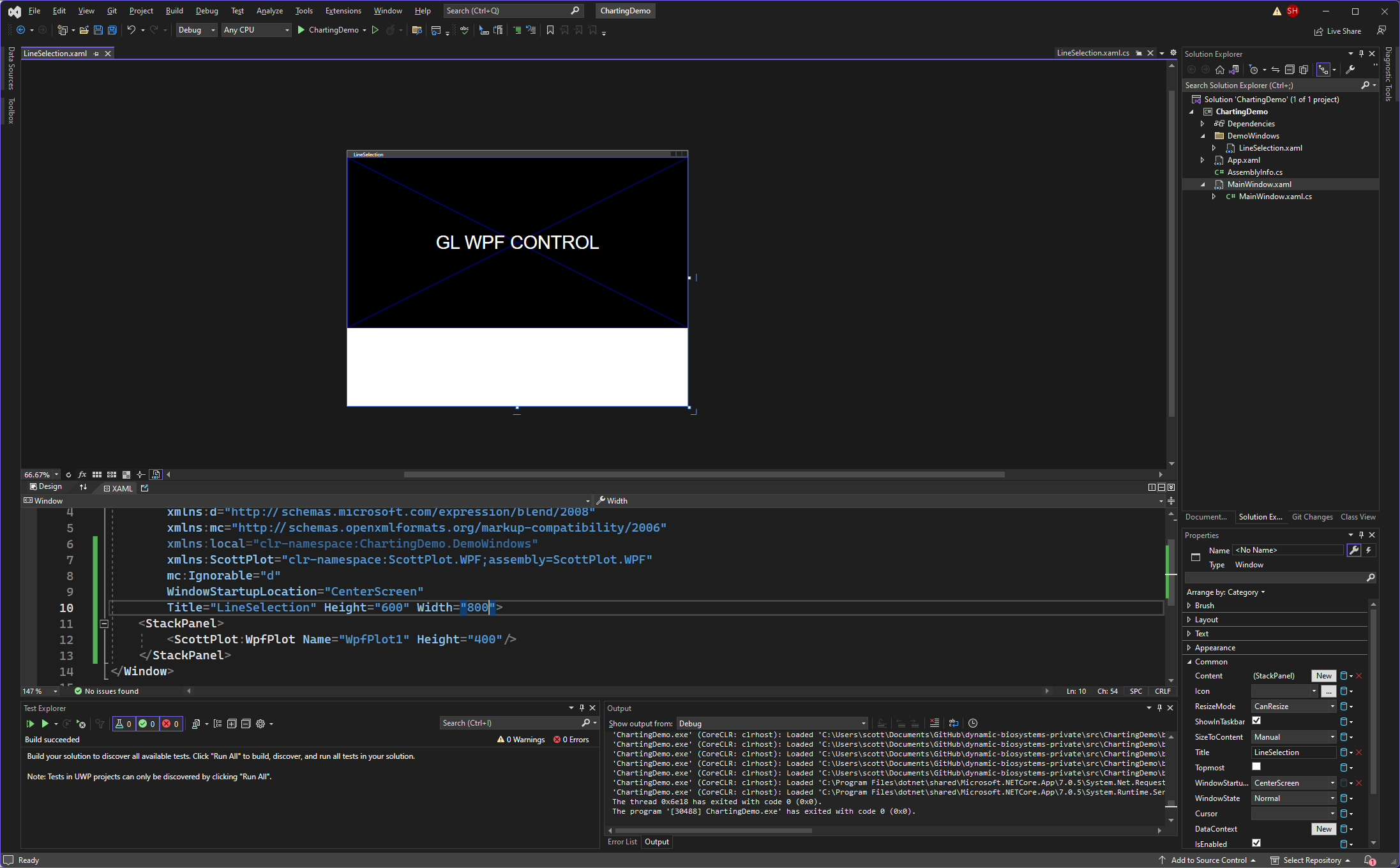Switch to the Git Changes tab
This screenshot has height=868, width=1400.
pos(1312,517)
